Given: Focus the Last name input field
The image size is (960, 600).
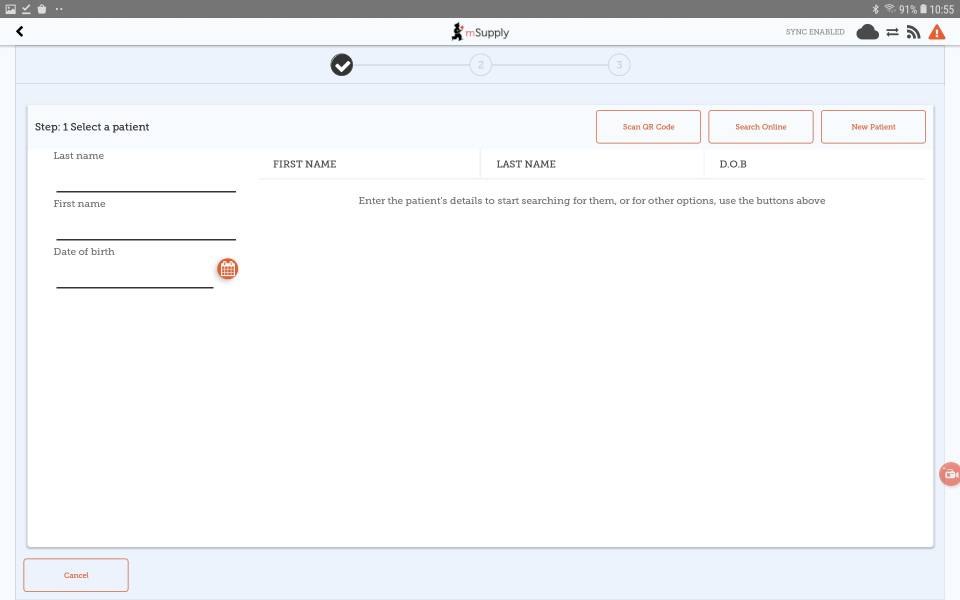Looking at the screenshot, I should click(145, 180).
